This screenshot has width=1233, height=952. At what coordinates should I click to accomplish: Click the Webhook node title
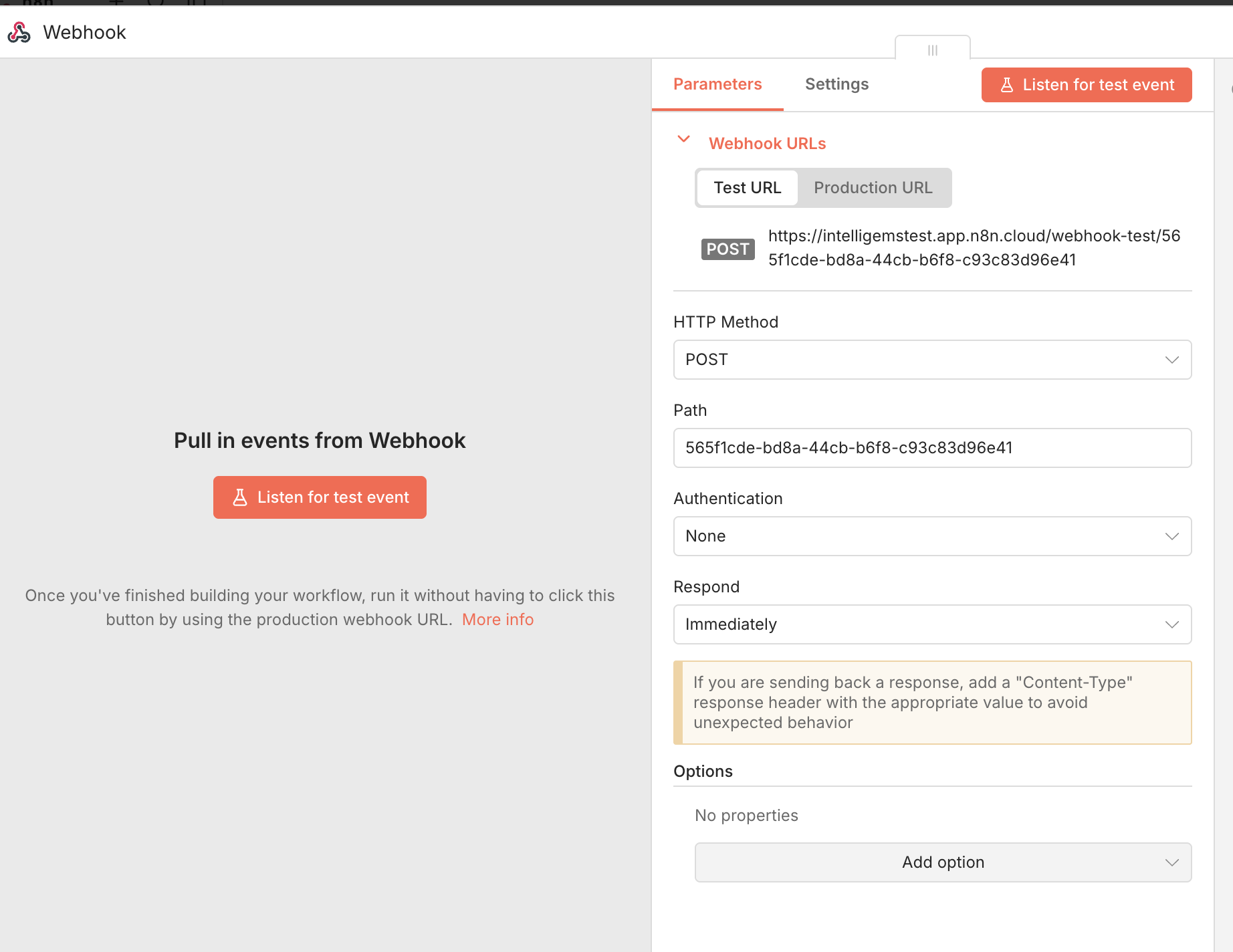(84, 32)
